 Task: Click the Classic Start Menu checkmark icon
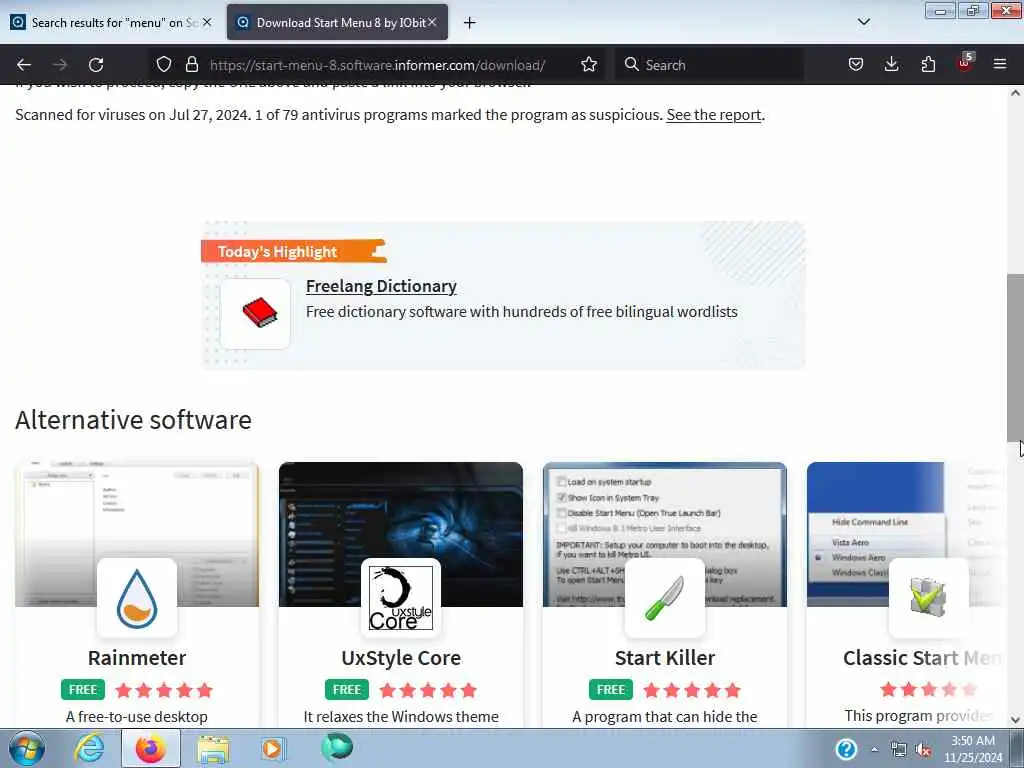point(928,598)
